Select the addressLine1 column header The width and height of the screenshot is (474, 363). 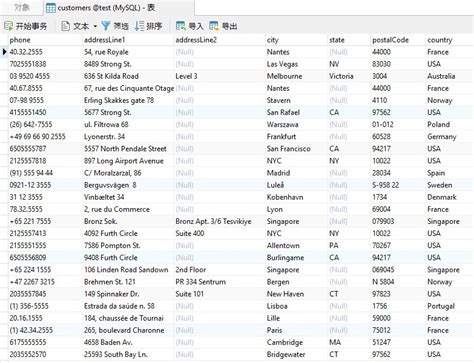[128, 40]
